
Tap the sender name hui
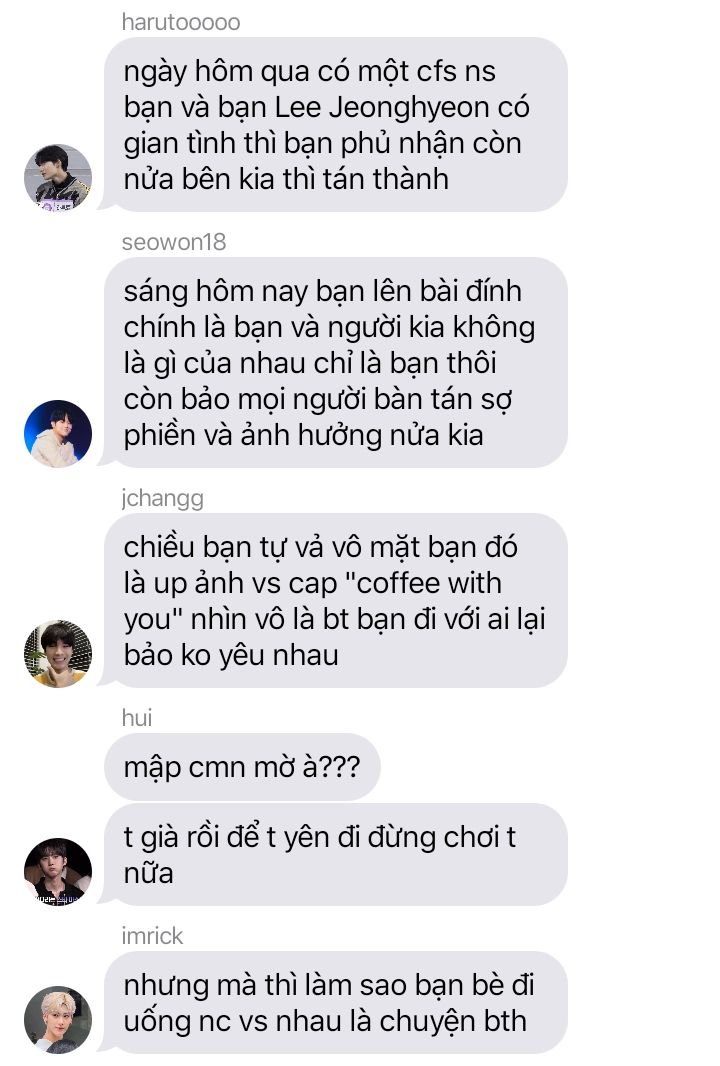(137, 718)
